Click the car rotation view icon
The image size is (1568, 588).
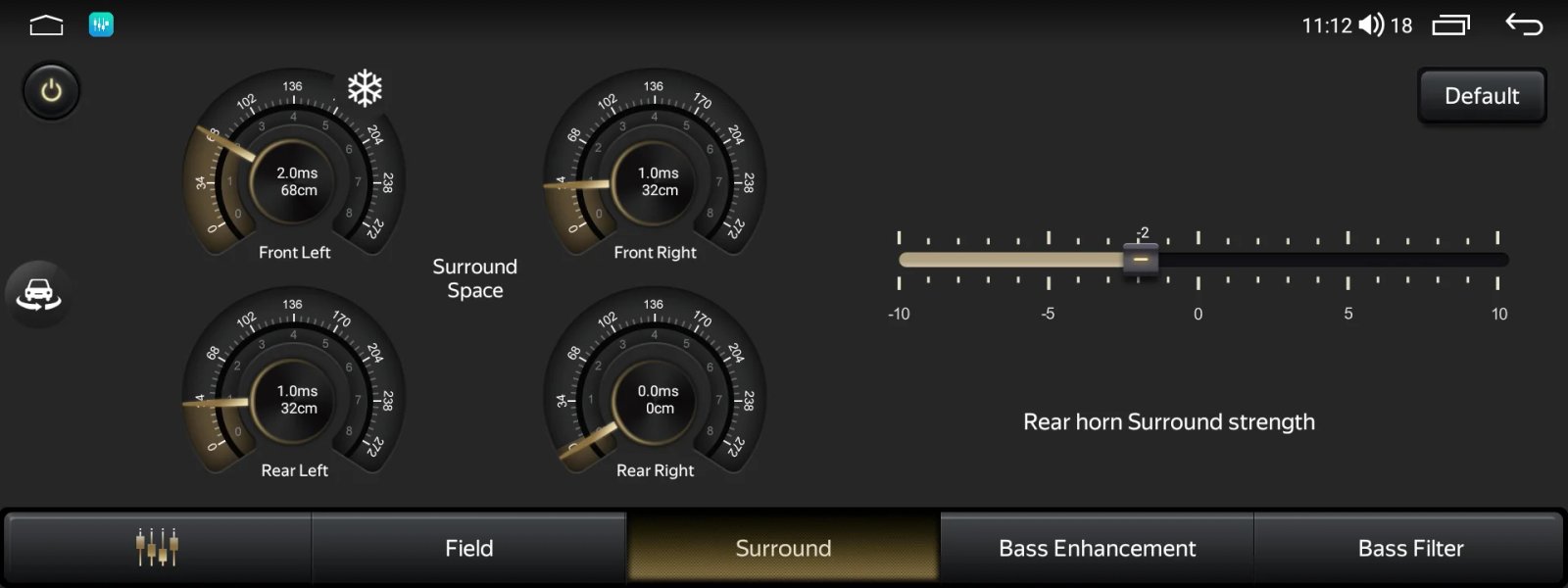point(38,294)
